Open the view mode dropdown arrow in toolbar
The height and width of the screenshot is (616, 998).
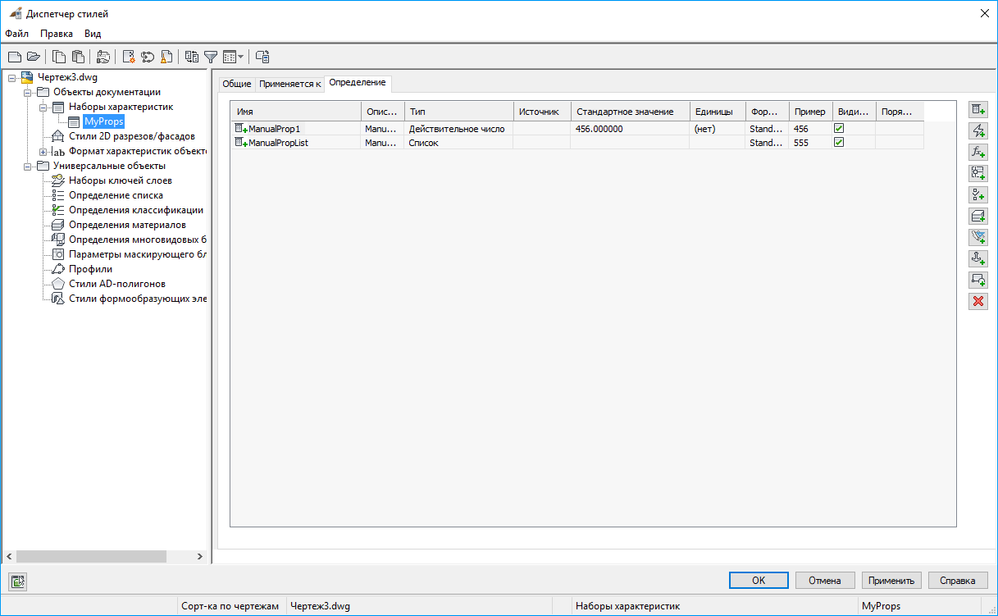click(241, 57)
